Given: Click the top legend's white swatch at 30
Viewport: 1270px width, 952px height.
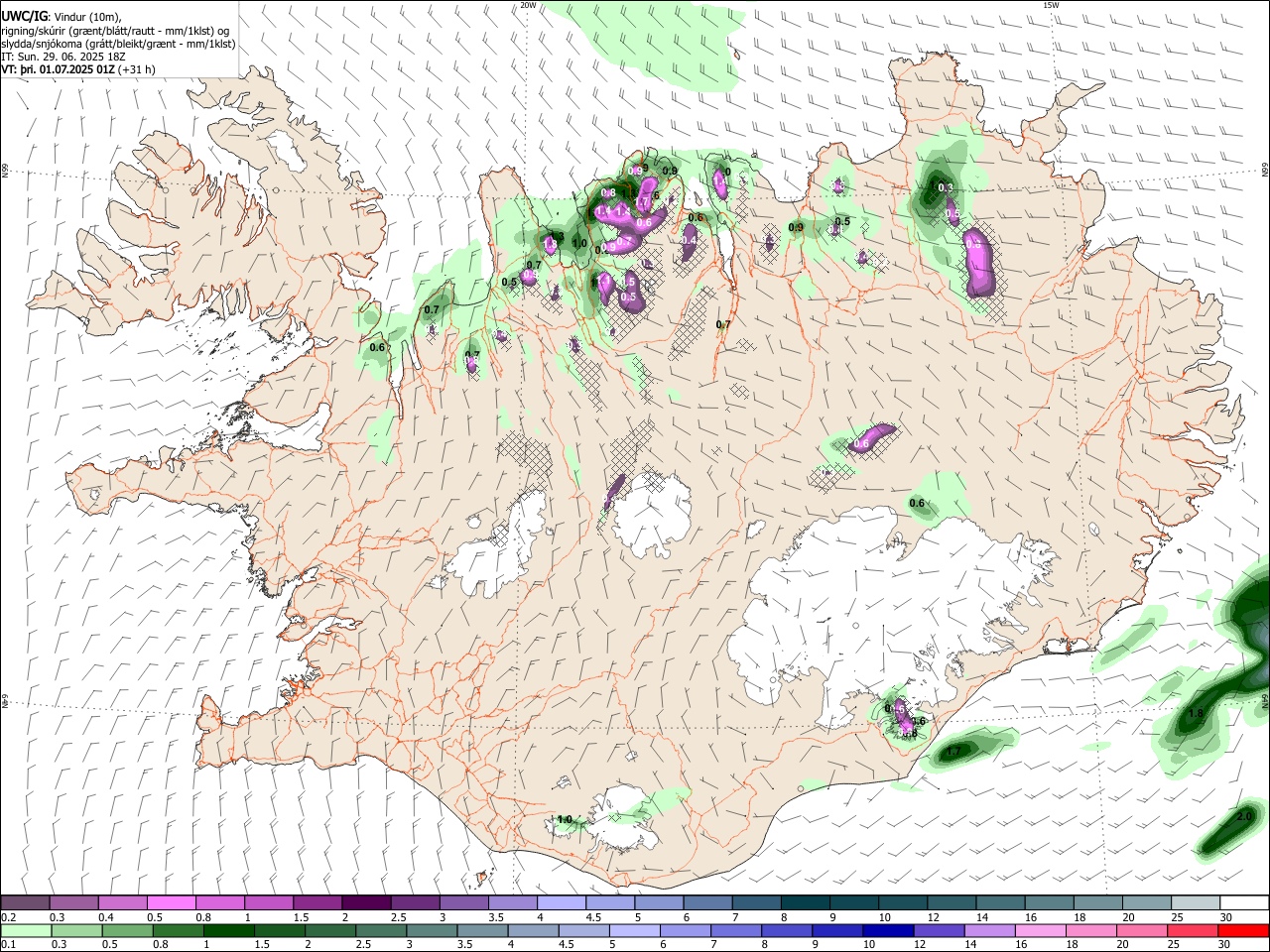Looking at the screenshot, I should click(1245, 902).
